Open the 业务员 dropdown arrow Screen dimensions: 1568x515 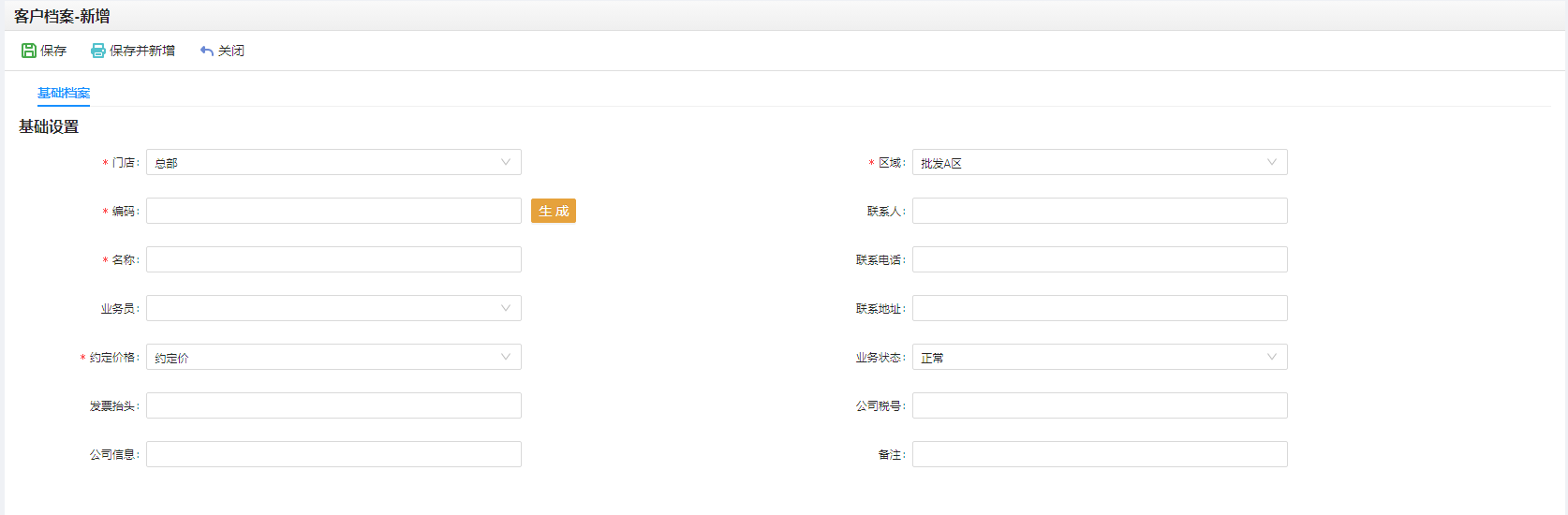click(x=506, y=308)
